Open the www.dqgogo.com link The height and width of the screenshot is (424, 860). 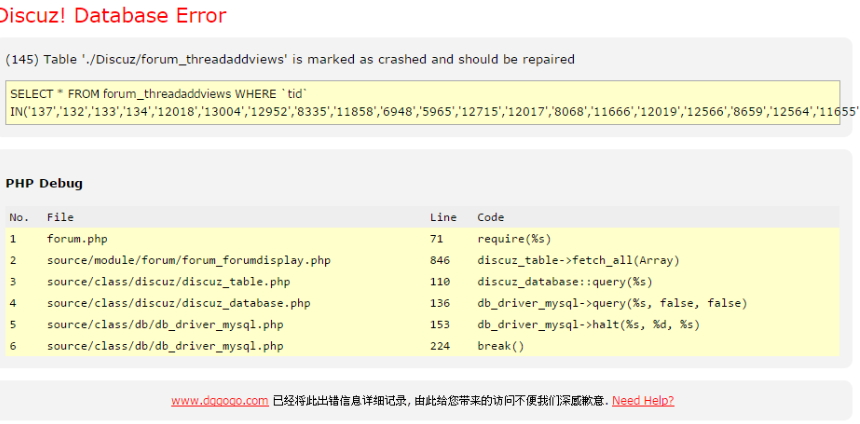click(x=219, y=400)
